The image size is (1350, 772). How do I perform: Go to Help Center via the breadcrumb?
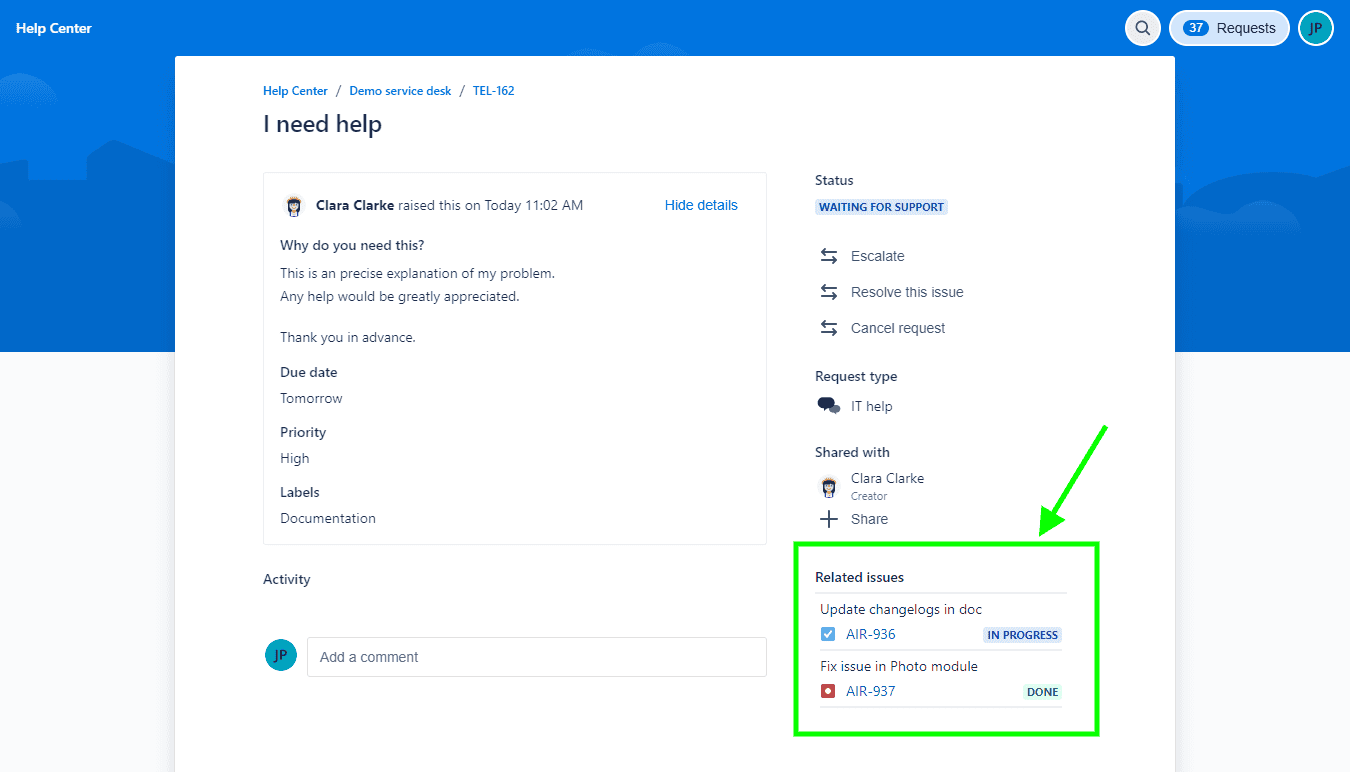(x=295, y=90)
